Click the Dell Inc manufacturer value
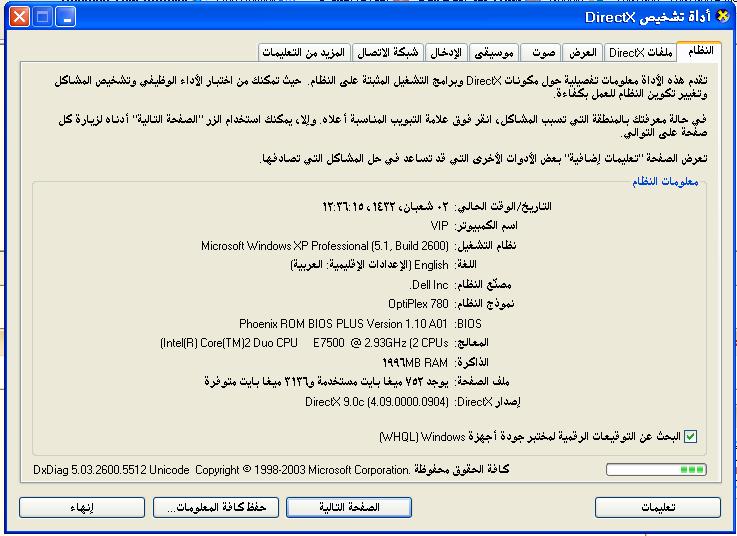The width and height of the screenshot is (737, 536). tap(429, 284)
